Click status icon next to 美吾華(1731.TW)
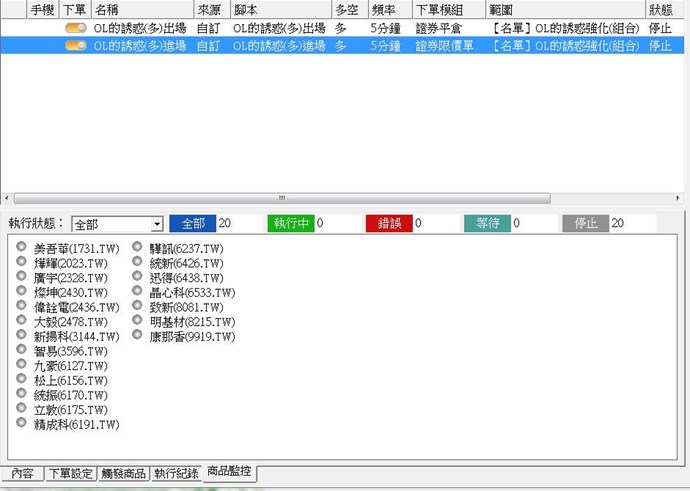 (22, 247)
